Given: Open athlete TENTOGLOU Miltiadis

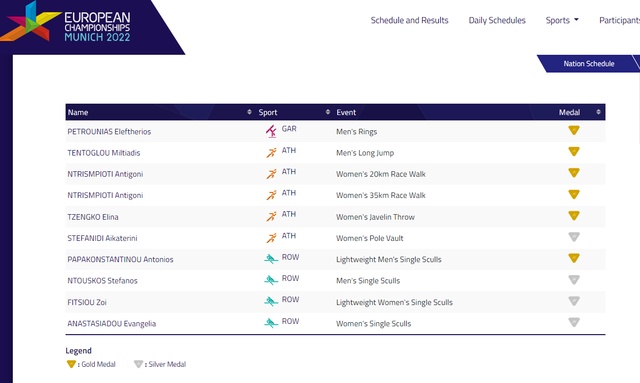Looking at the screenshot, I should coord(104,153).
